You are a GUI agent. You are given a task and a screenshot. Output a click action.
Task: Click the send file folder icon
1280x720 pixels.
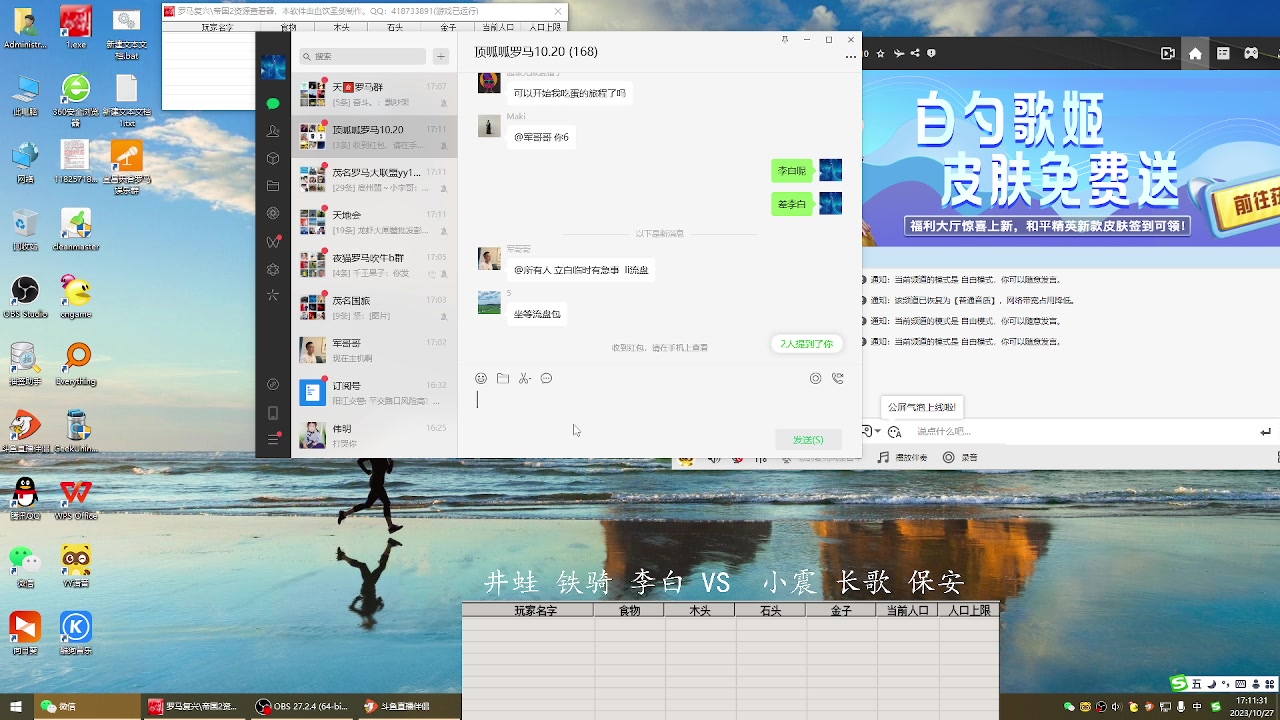click(503, 378)
